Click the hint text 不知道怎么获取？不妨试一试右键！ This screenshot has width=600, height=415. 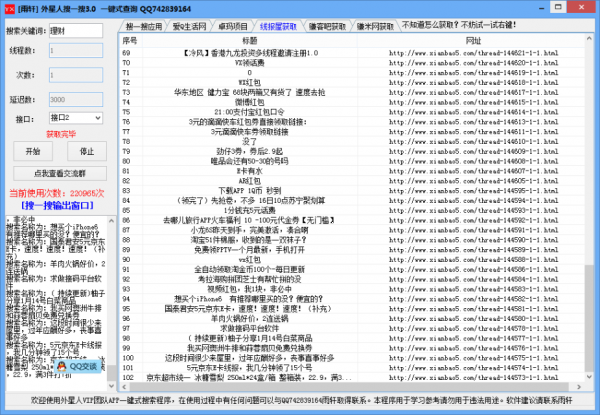point(458,25)
